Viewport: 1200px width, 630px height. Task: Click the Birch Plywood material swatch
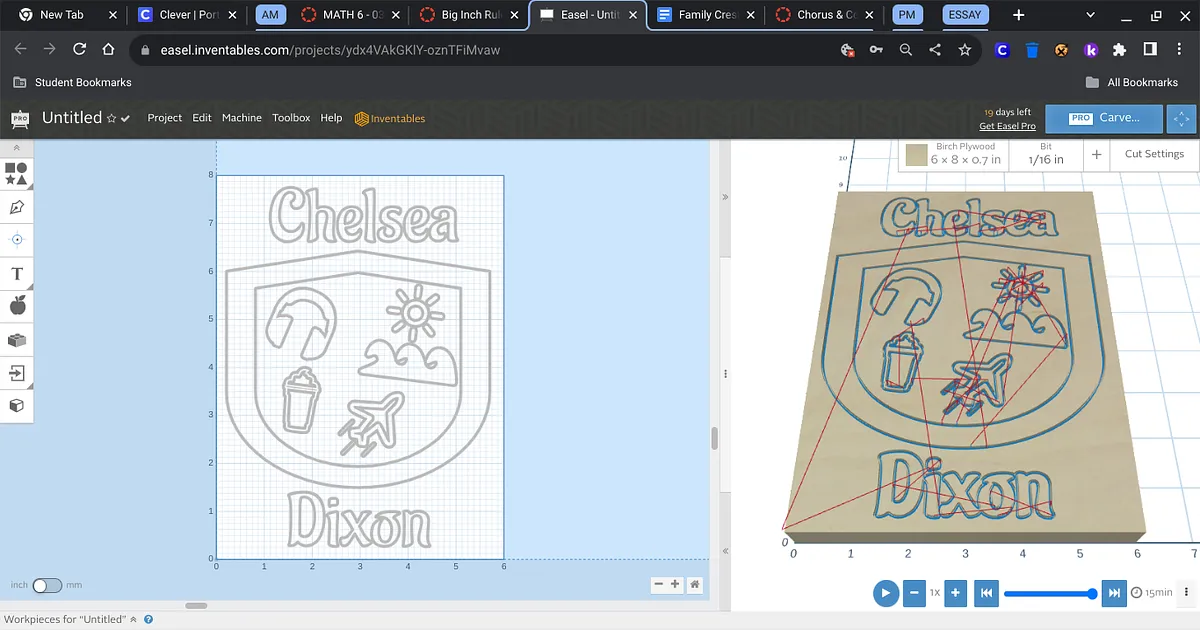click(915, 155)
